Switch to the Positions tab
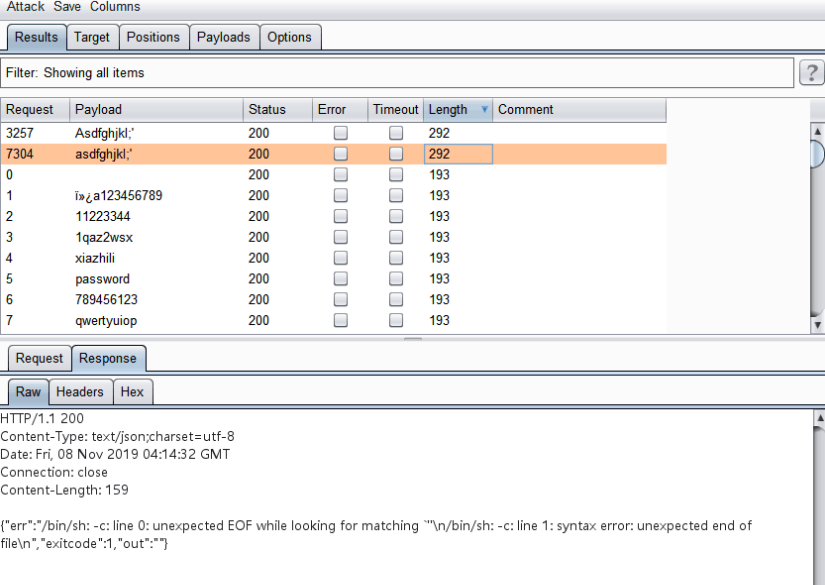This screenshot has height=585, width=825. point(153,37)
